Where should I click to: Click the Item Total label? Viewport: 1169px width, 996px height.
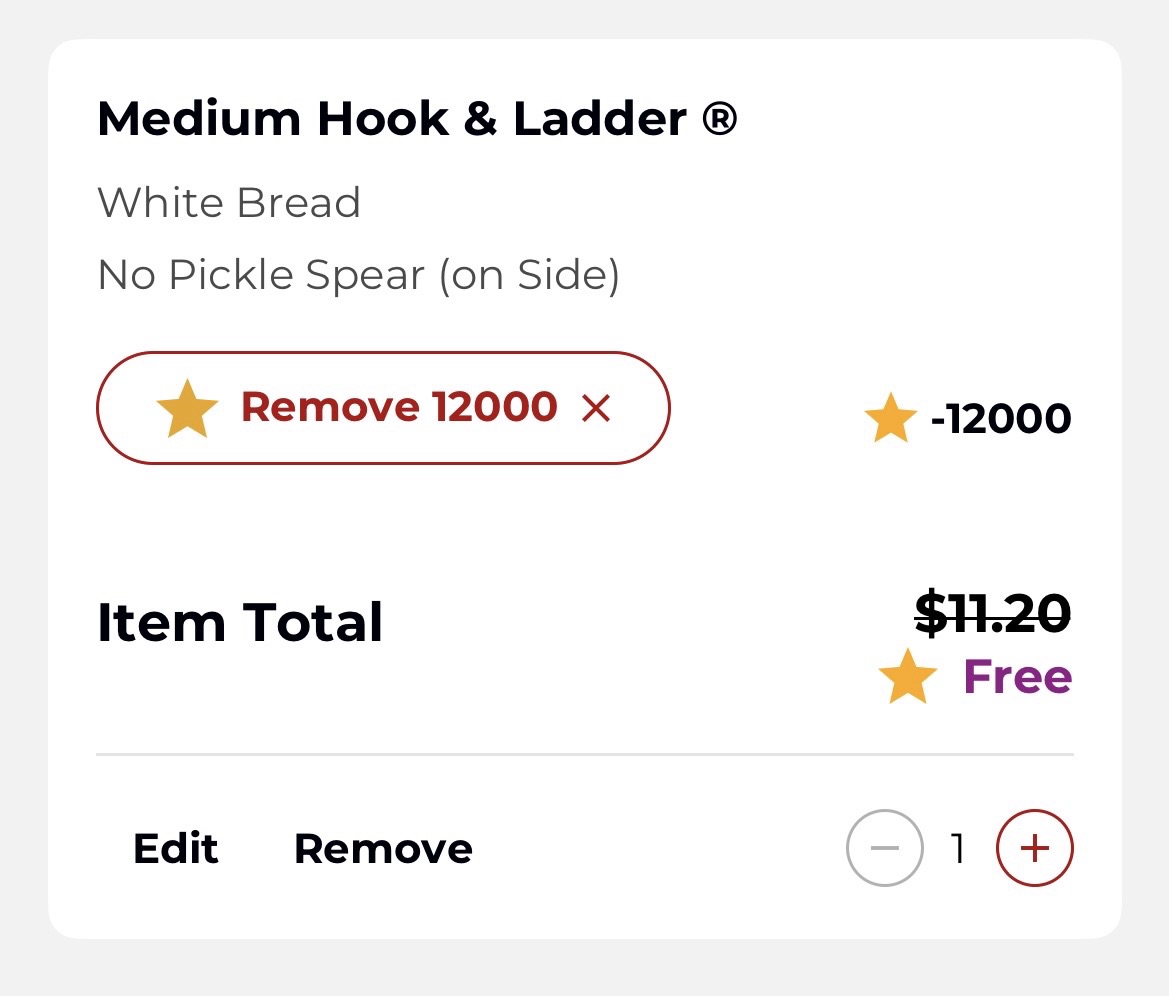tap(240, 622)
